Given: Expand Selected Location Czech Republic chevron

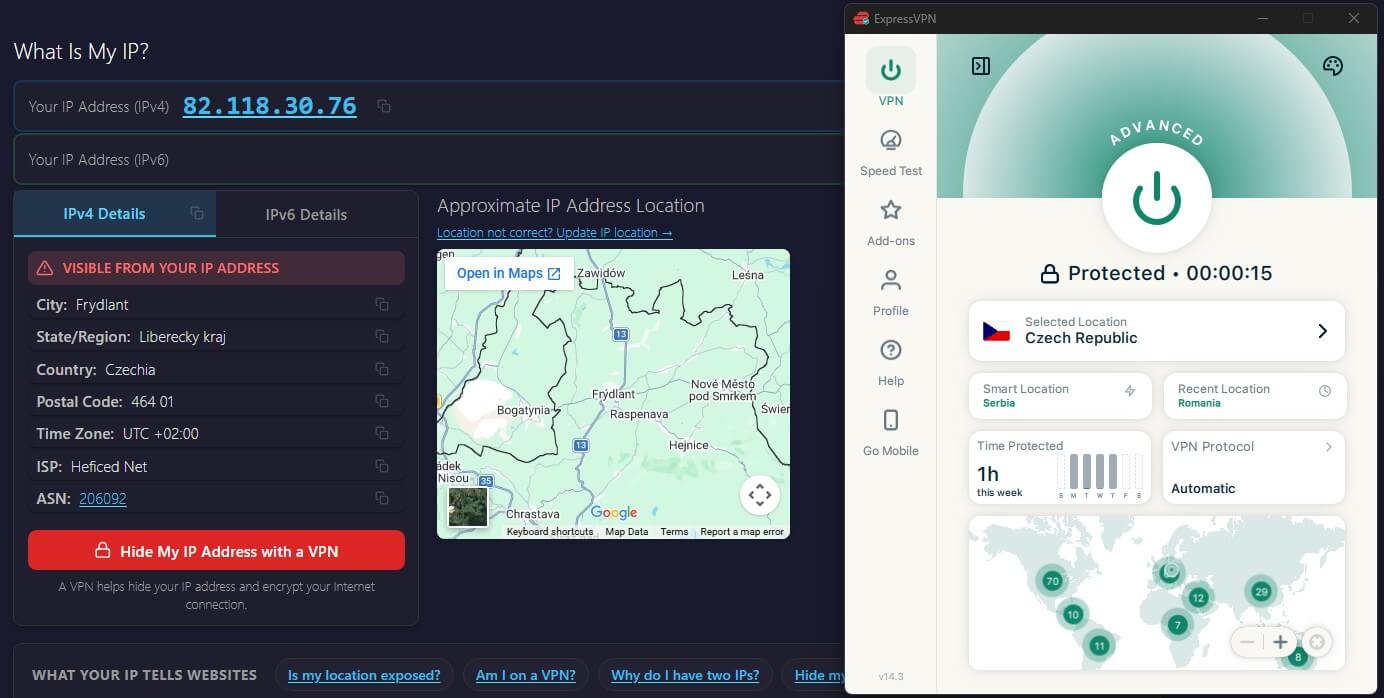Looking at the screenshot, I should (1322, 331).
